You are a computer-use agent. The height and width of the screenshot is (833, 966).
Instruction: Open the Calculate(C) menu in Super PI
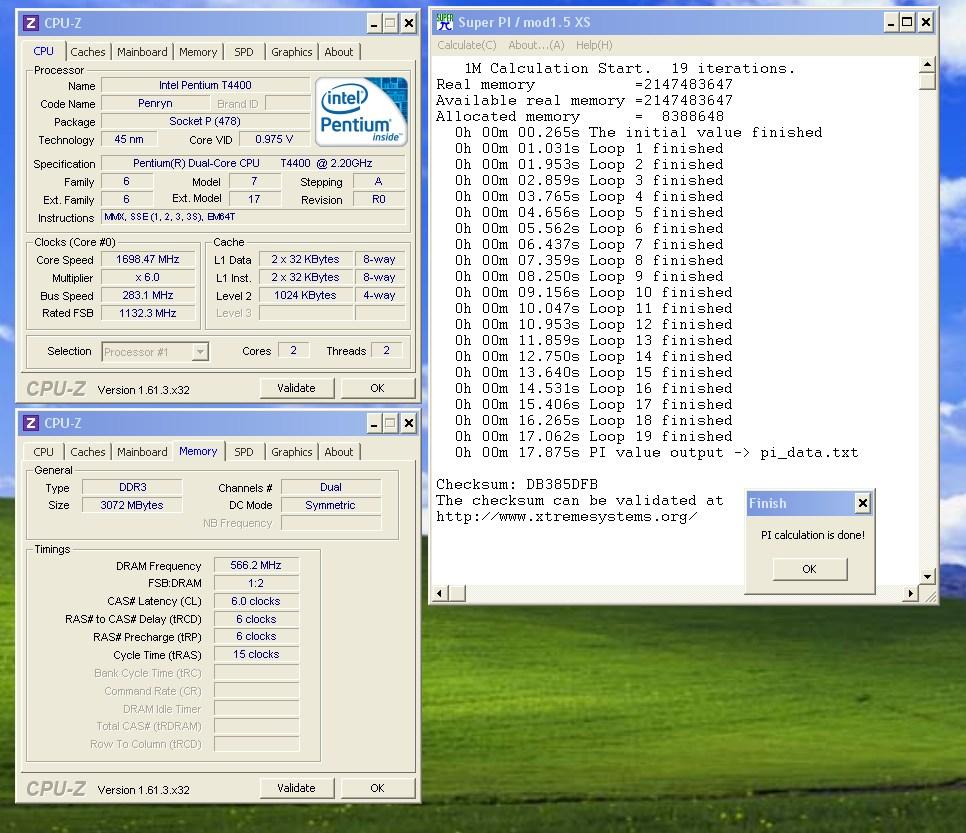click(466, 45)
